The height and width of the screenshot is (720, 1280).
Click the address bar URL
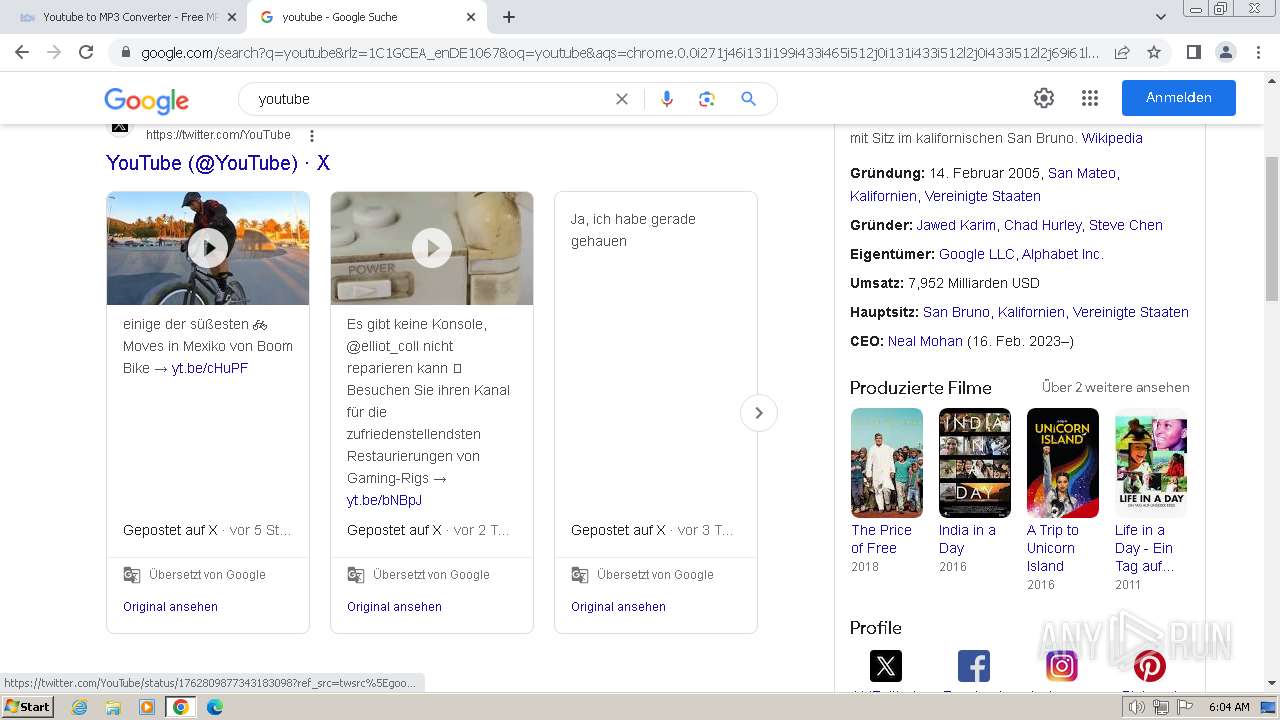(620, 53)
